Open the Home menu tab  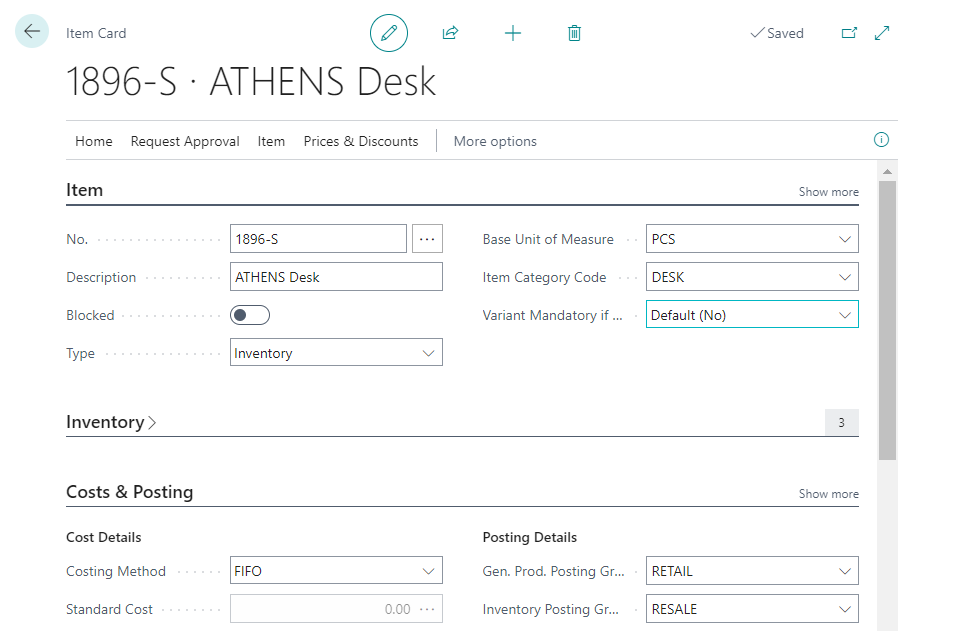pos(94,141)
